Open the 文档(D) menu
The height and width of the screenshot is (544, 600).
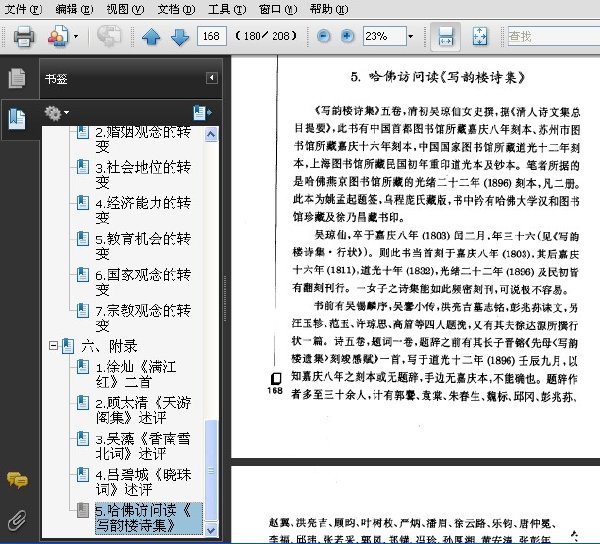pyautogui.click(x=176, y=9)
